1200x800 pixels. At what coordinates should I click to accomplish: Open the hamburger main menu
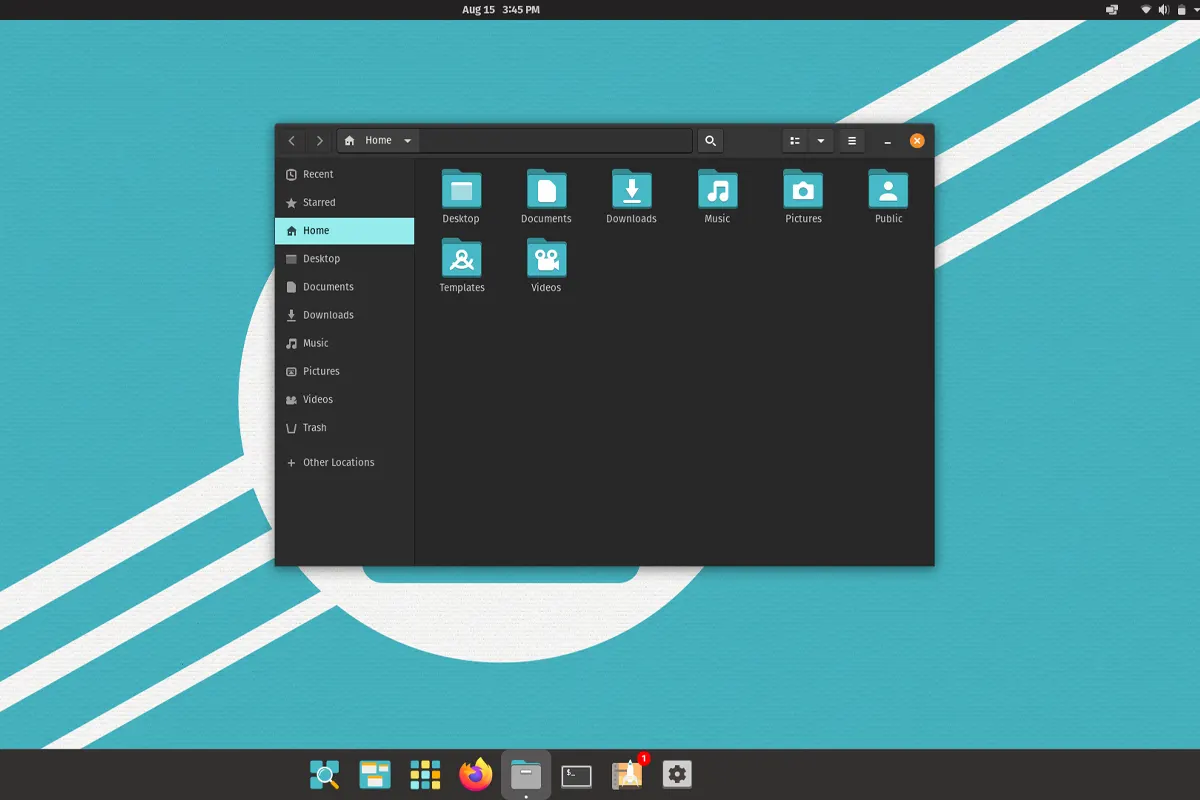pyautogui.click(x=852, y=141)
